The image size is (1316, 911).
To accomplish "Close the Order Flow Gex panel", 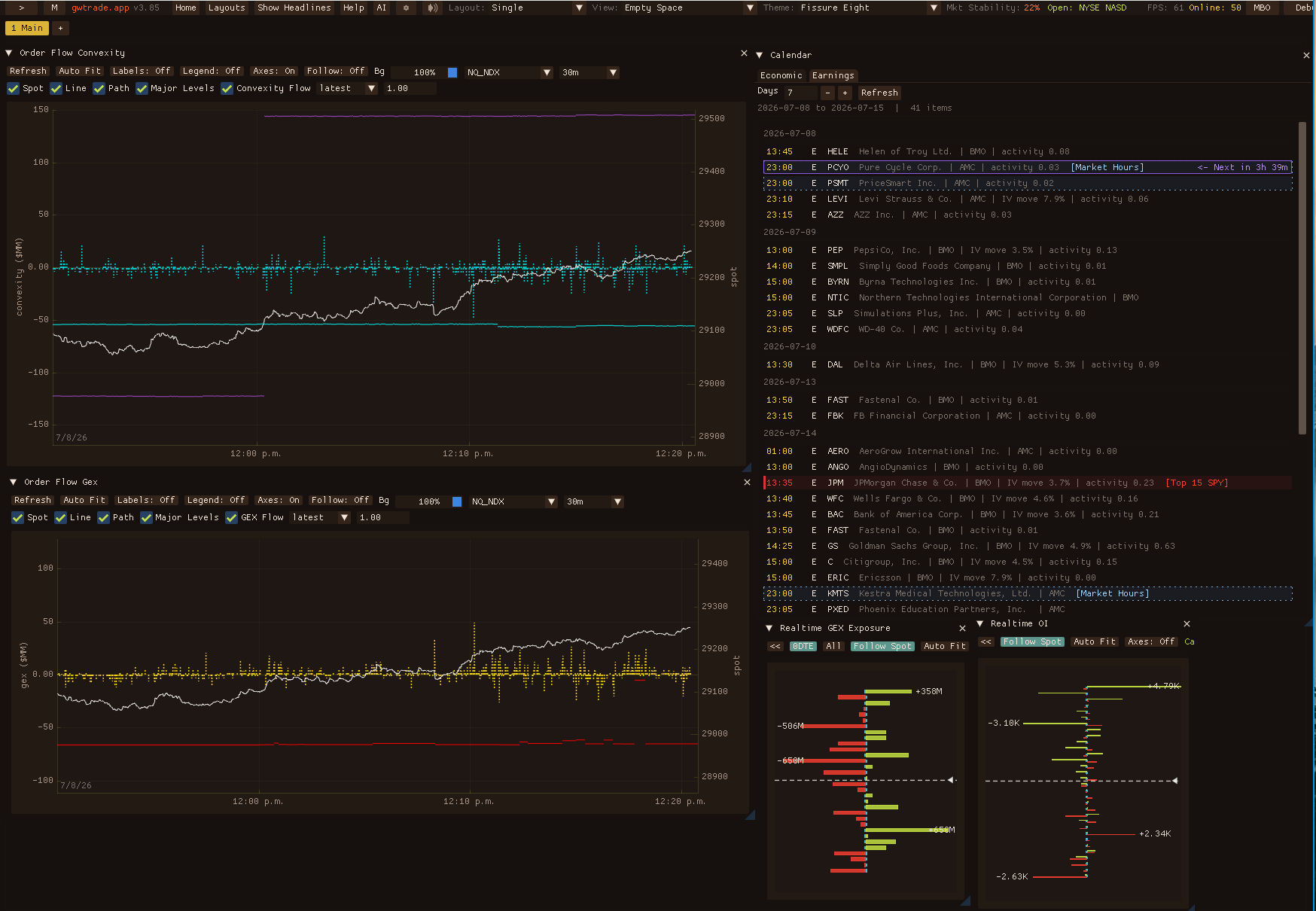I will pyautogui.click(x=747, y=482).
